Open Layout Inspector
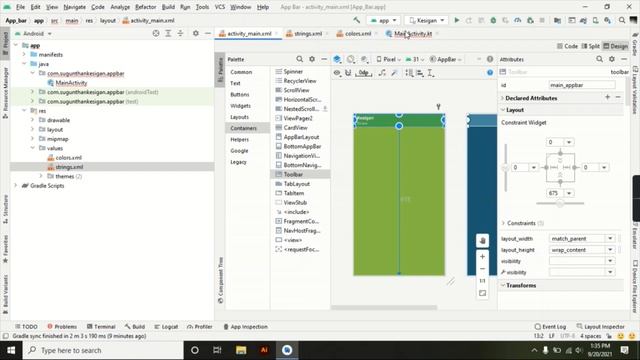 600,327
